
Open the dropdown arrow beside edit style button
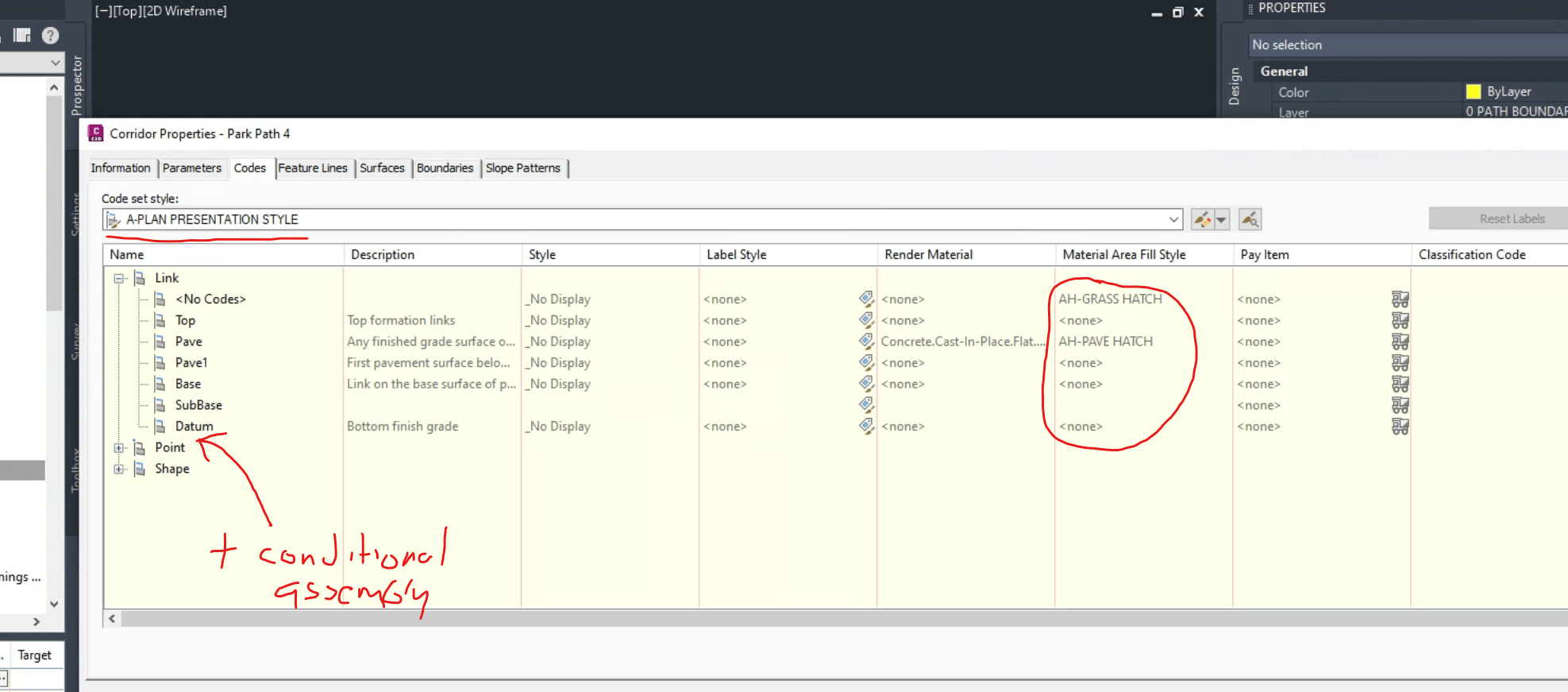click(x=1221, y=219)
